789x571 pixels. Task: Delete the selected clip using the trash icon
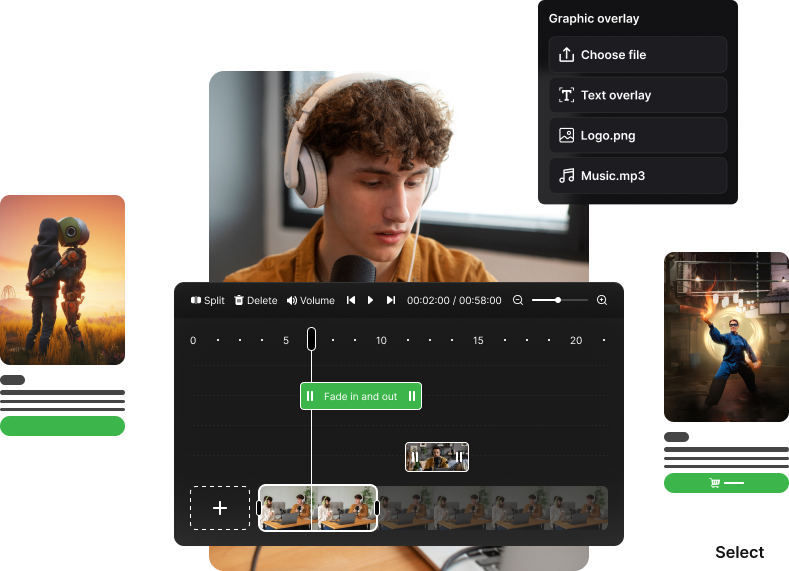click(x=255, y=300)
